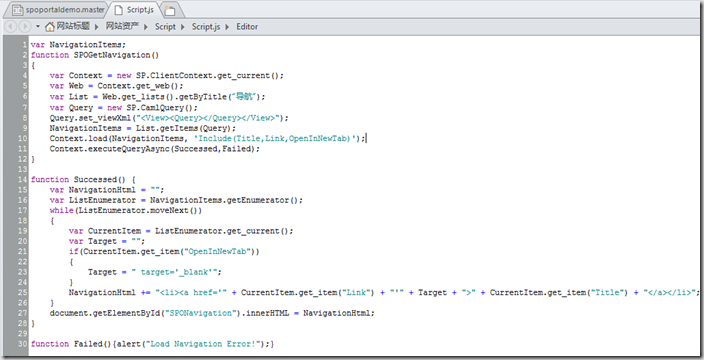Click 'Context.executeQueryAsync' on line 11

pos(110,149)
